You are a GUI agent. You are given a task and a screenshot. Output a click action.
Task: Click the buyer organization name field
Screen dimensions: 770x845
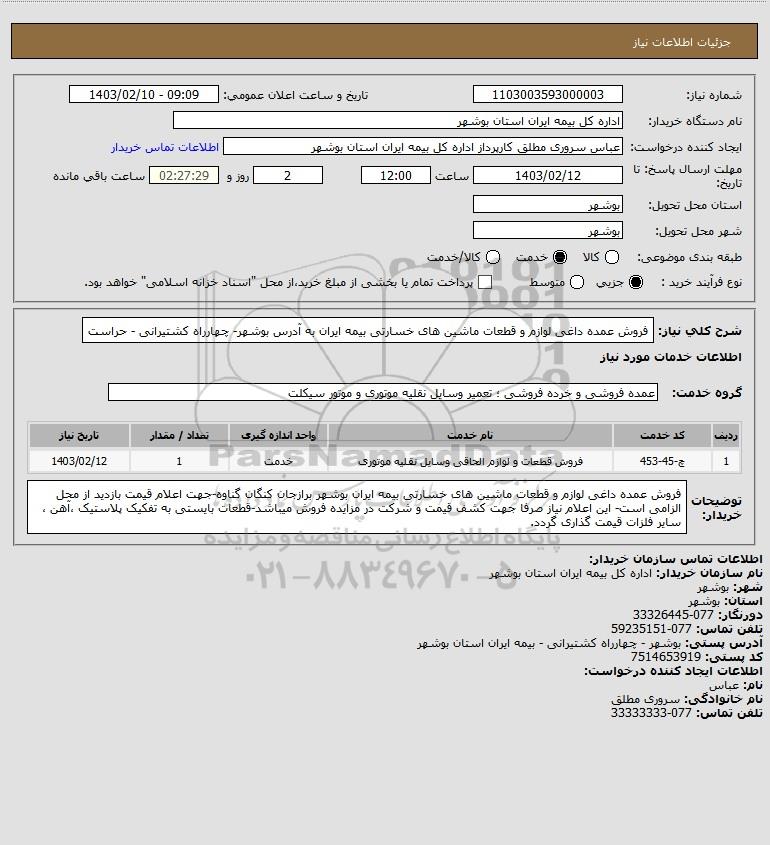click(x=398, y=121)
